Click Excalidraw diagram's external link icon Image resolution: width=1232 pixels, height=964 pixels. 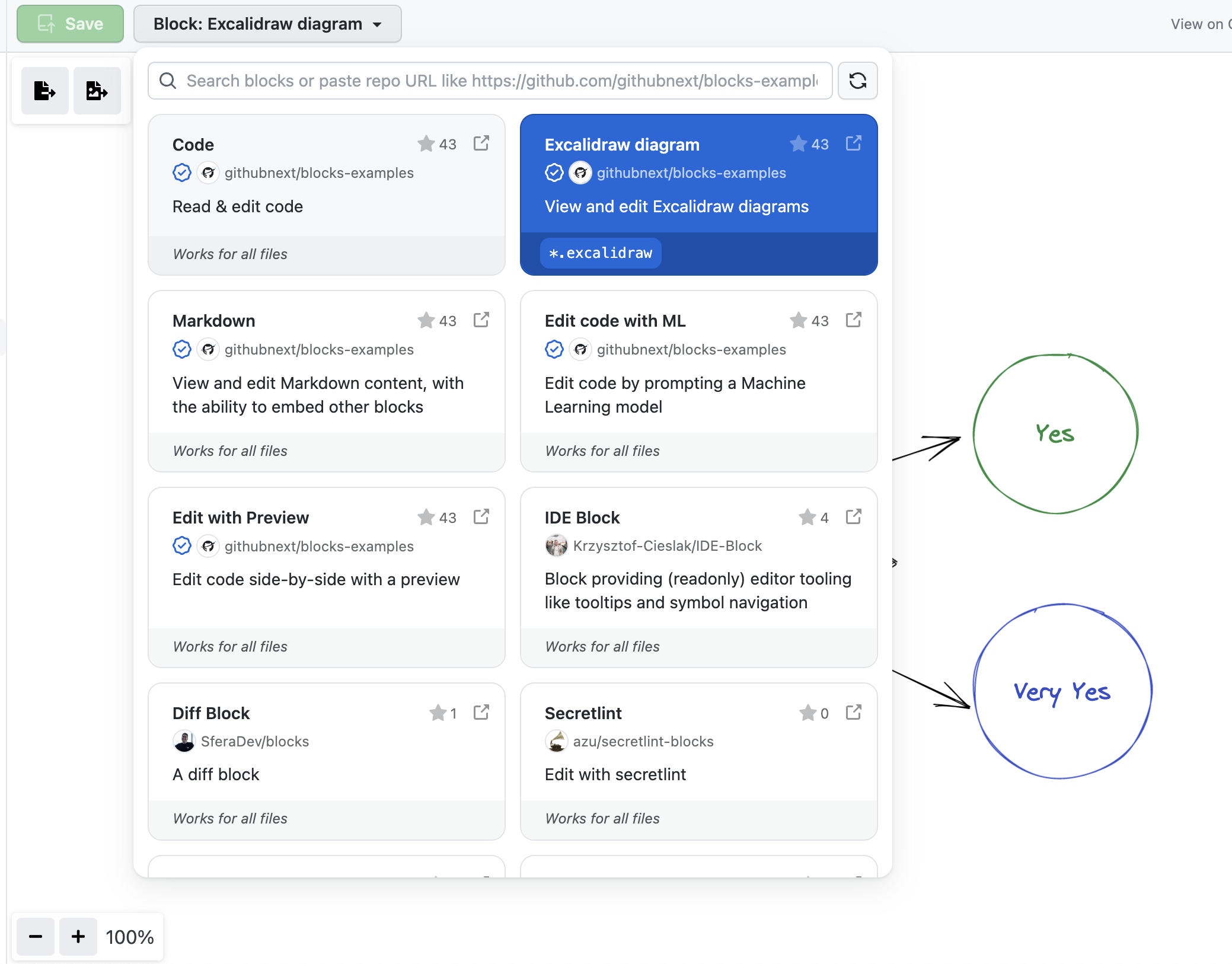coord(853,143)
